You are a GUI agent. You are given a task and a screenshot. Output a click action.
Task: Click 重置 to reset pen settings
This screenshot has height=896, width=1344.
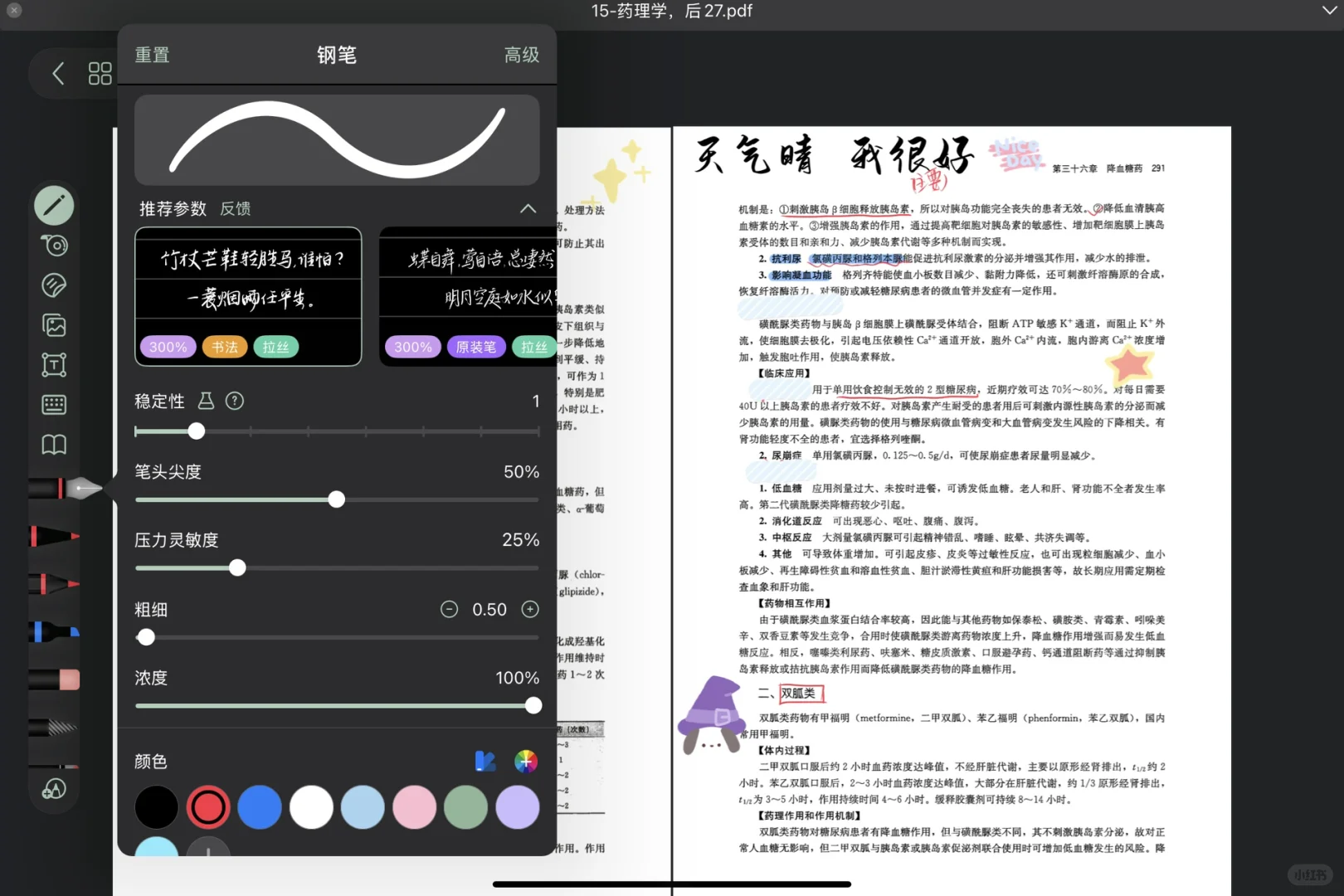pos(152,55)
